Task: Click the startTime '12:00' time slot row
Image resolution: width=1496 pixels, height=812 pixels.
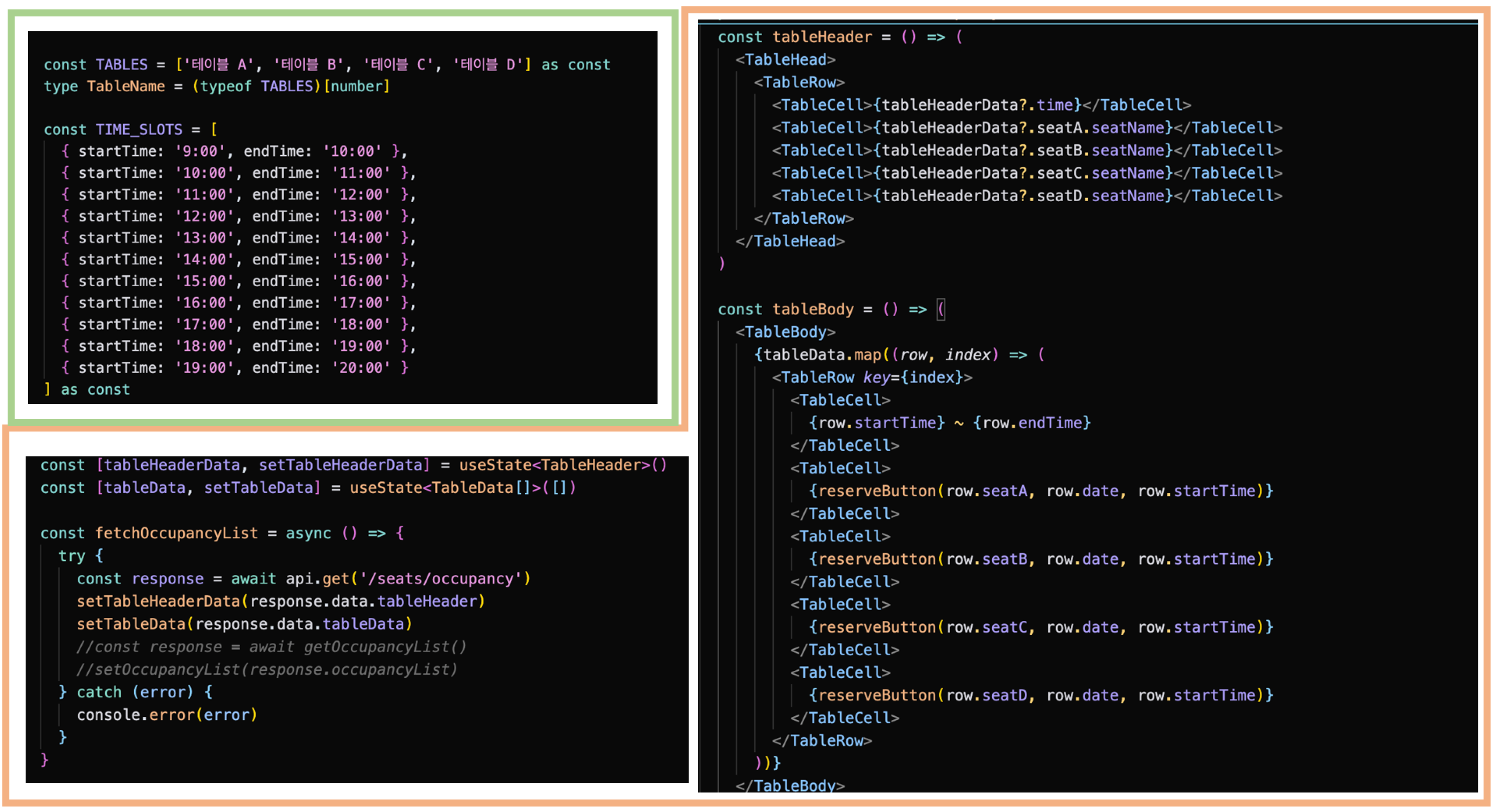Action: (239, 216)
